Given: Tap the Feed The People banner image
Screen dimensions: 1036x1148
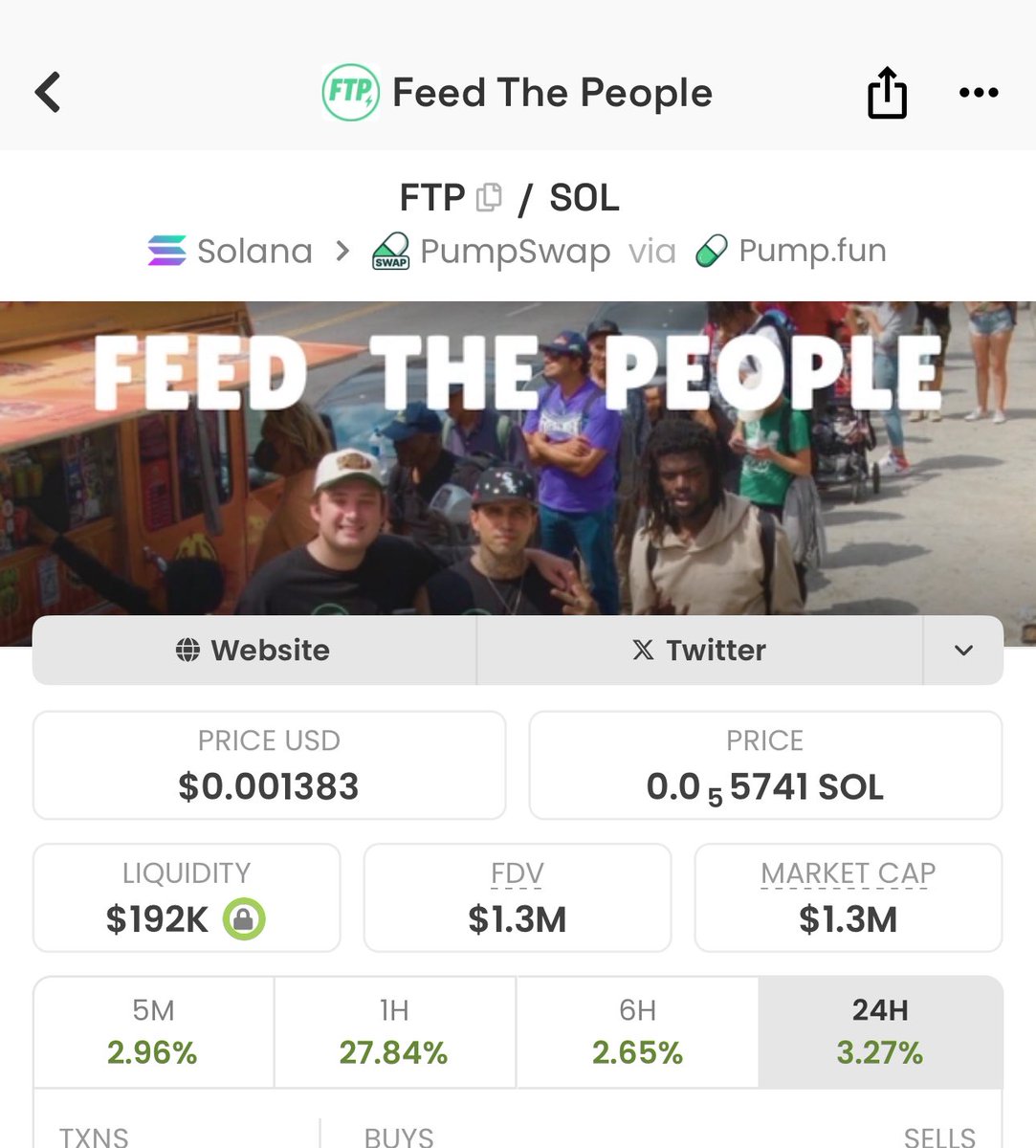Looking at the screenshot, I should point(518,459).
